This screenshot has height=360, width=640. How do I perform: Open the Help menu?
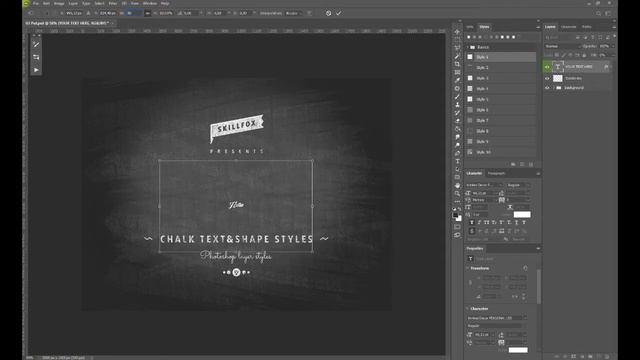(165, 3)
